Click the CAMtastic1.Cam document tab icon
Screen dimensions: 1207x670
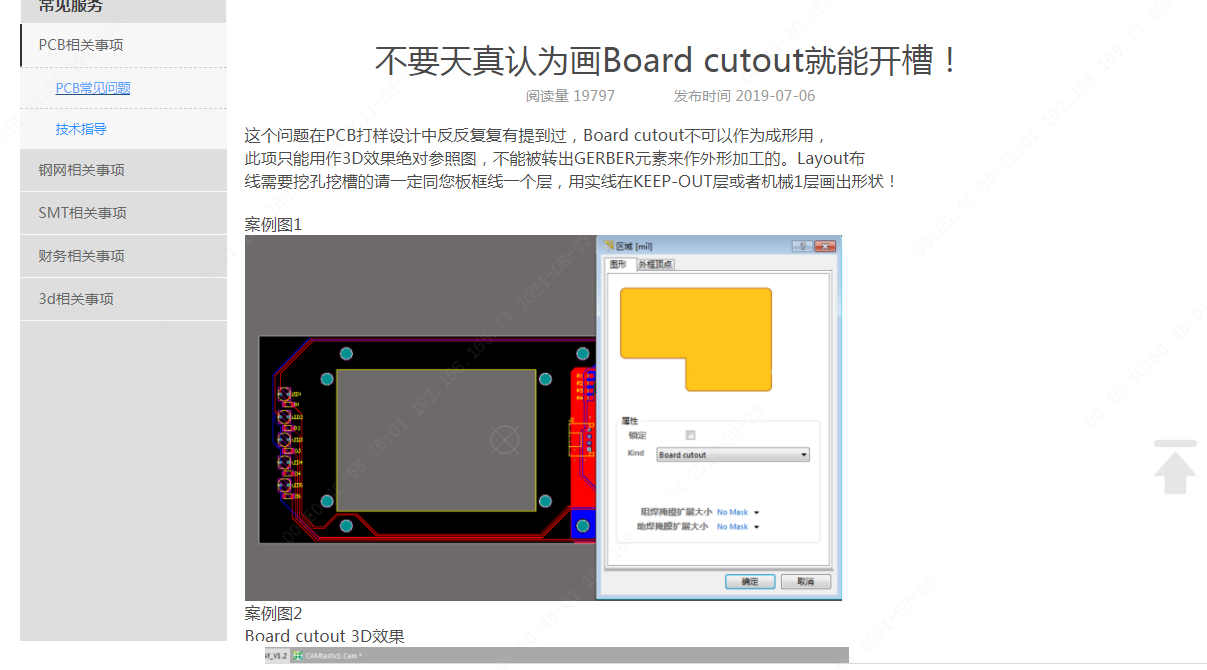[x=298, y=656]
